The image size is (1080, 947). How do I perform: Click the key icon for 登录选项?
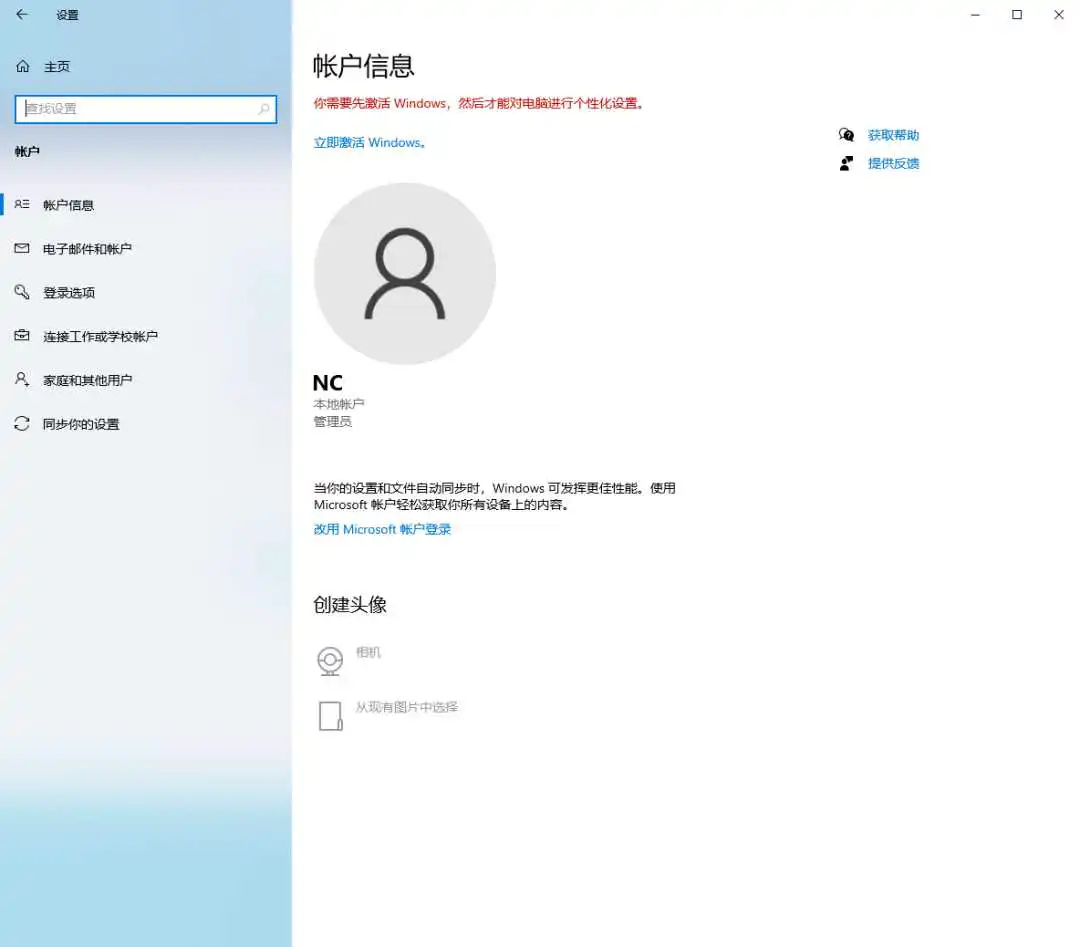22,292
